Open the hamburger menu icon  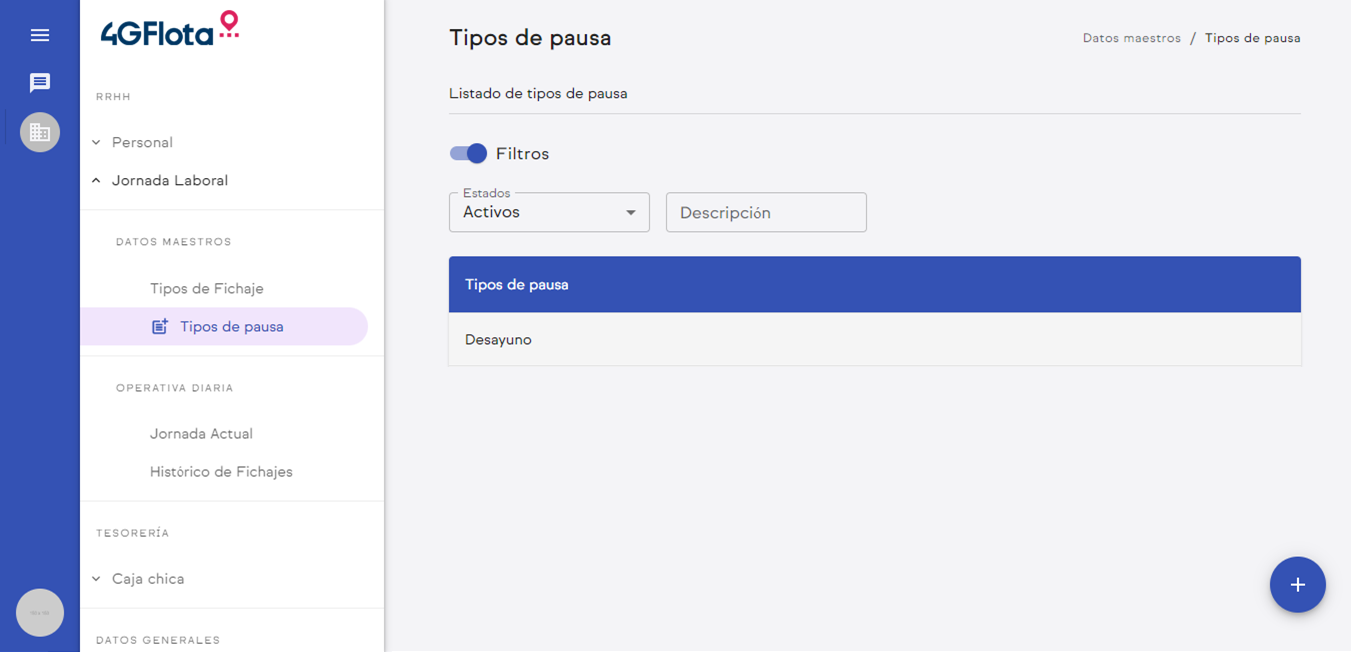pos(40,36)
